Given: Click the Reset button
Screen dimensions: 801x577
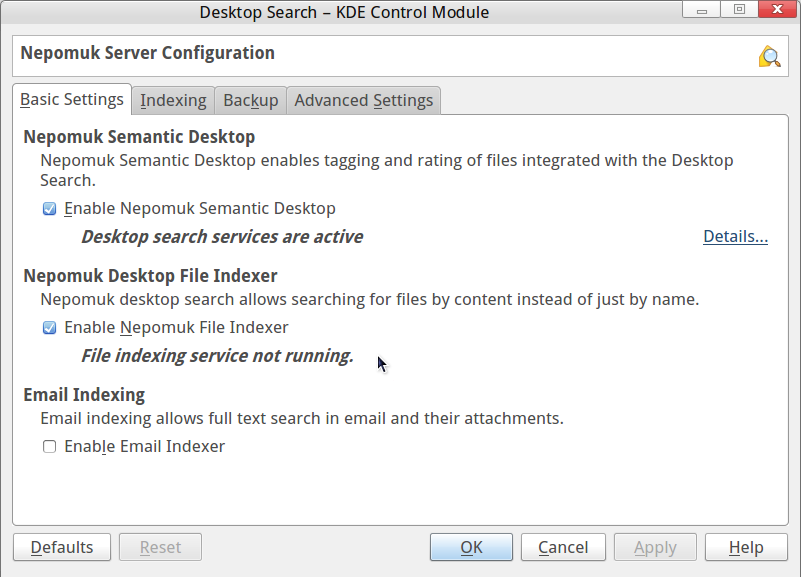Looking at the screenshot, I should click(x=160, y=547).
